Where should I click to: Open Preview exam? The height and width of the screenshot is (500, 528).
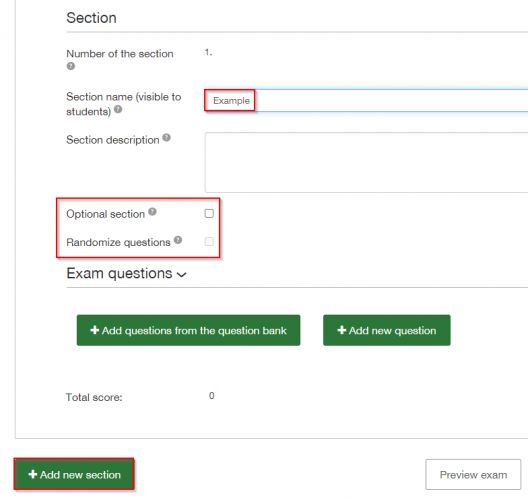click(473, 474)
